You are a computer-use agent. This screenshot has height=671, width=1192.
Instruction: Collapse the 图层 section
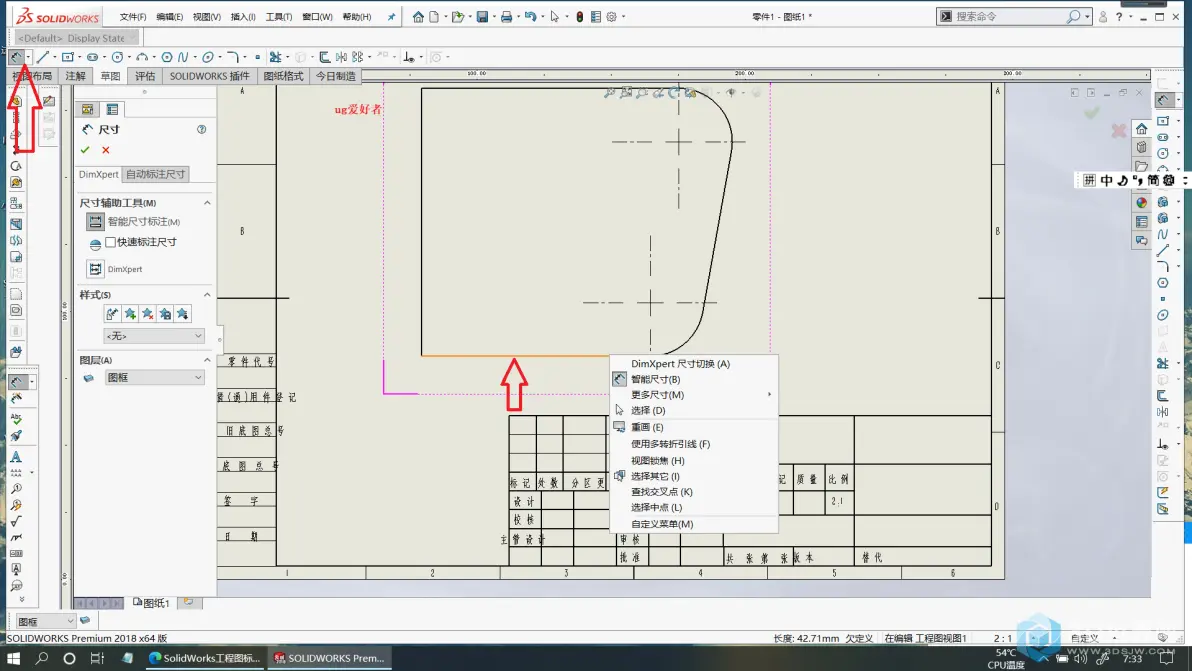[207, 360]
